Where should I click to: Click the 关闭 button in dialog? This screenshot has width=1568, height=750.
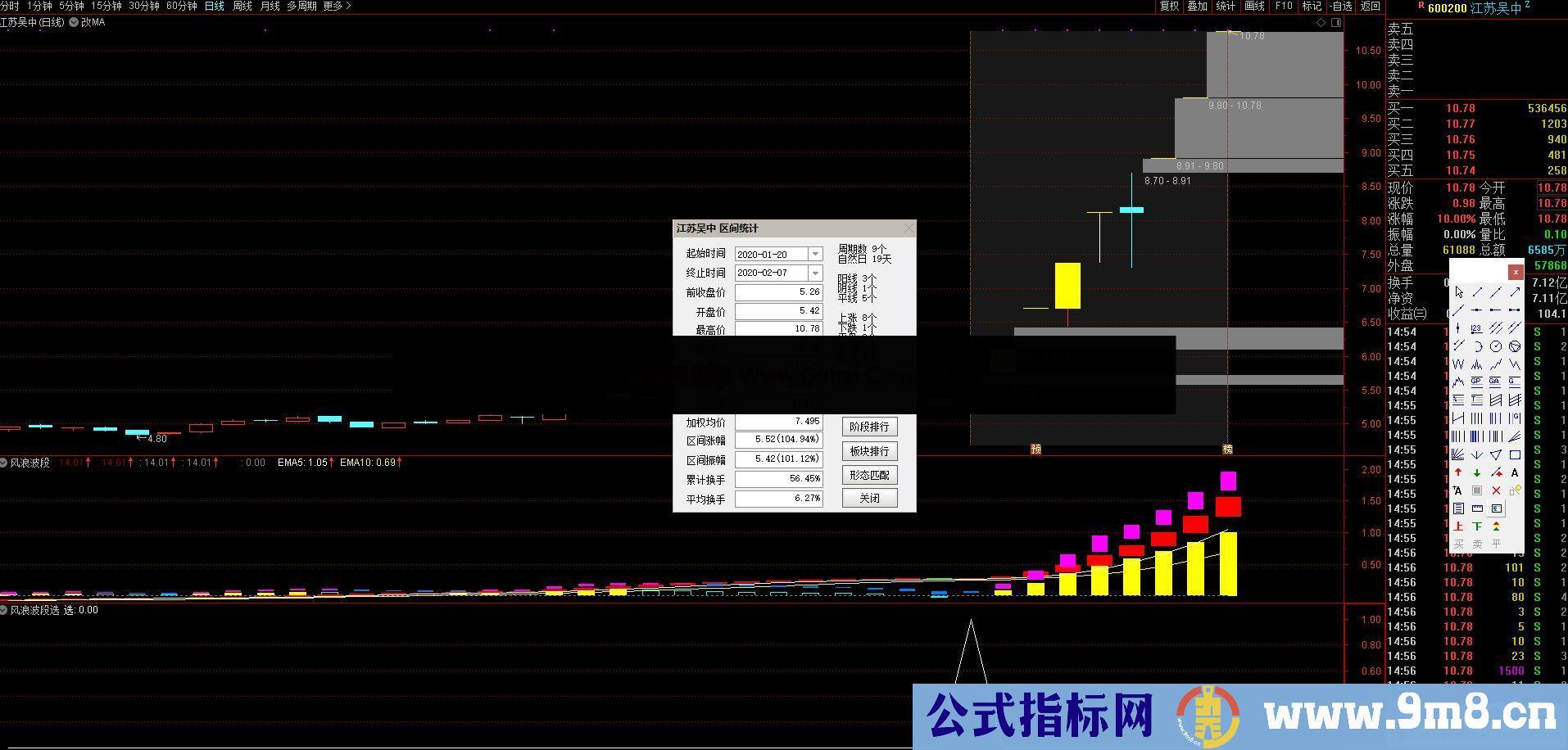(869, 498)
